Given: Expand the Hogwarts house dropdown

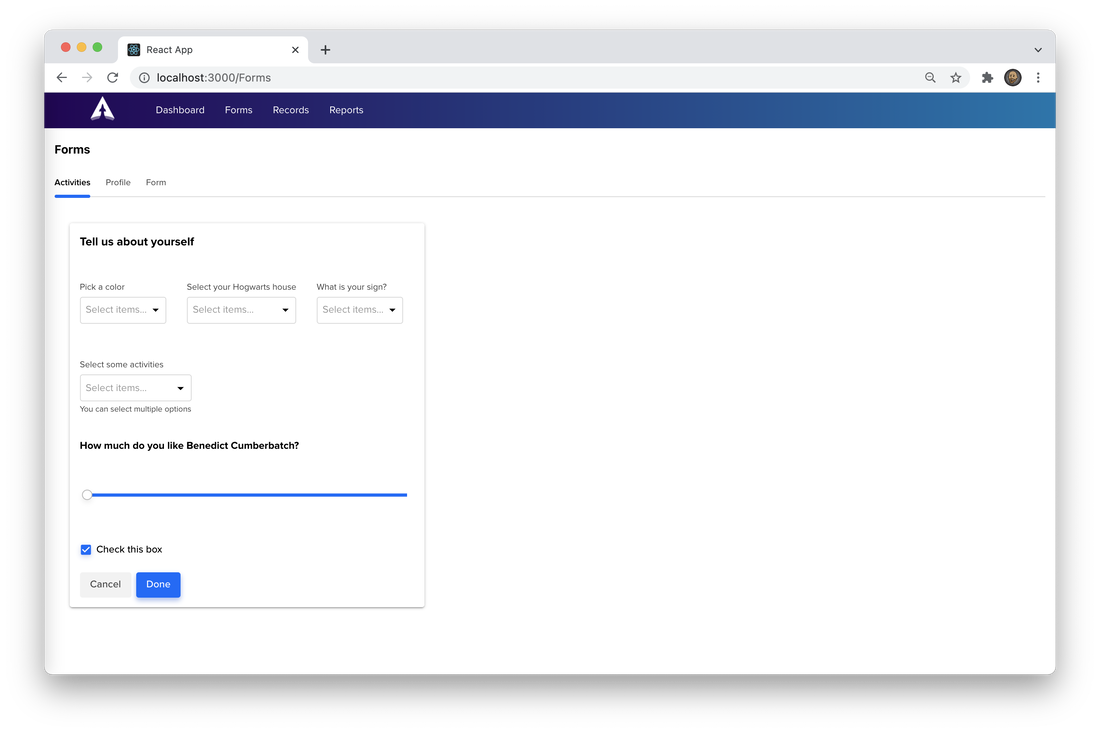Looking at the screenshot, I should click(241, 310).
